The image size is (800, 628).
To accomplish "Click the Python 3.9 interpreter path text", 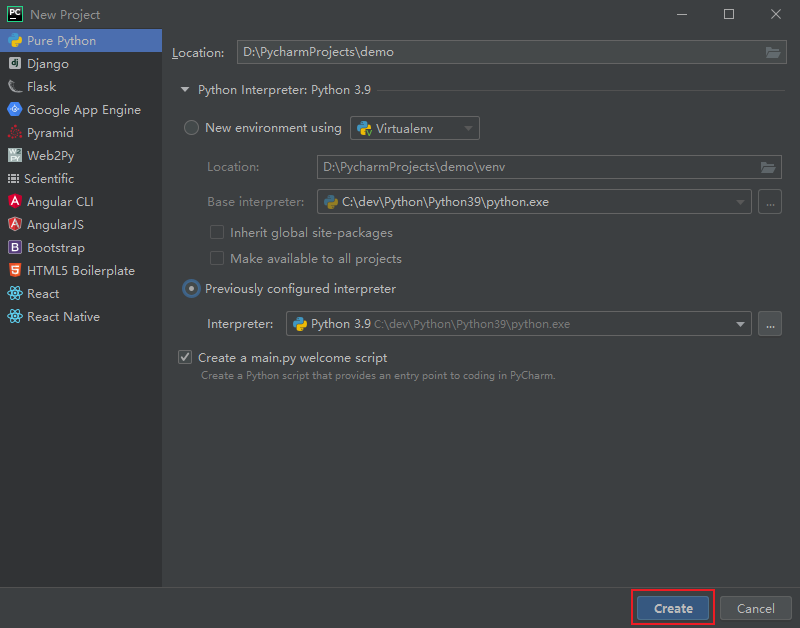I will (472, 324).
